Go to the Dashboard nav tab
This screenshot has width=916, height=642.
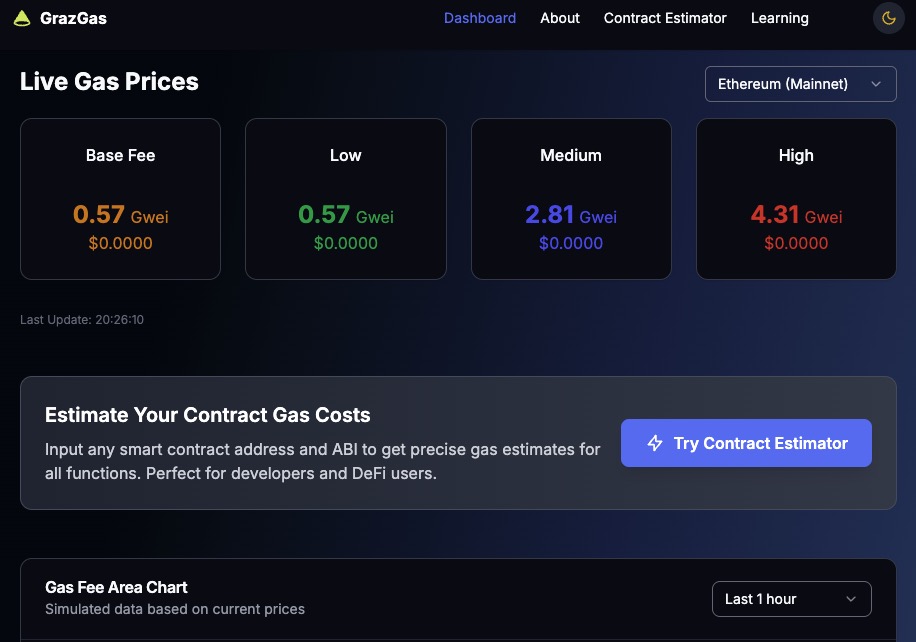pos(480,18)
